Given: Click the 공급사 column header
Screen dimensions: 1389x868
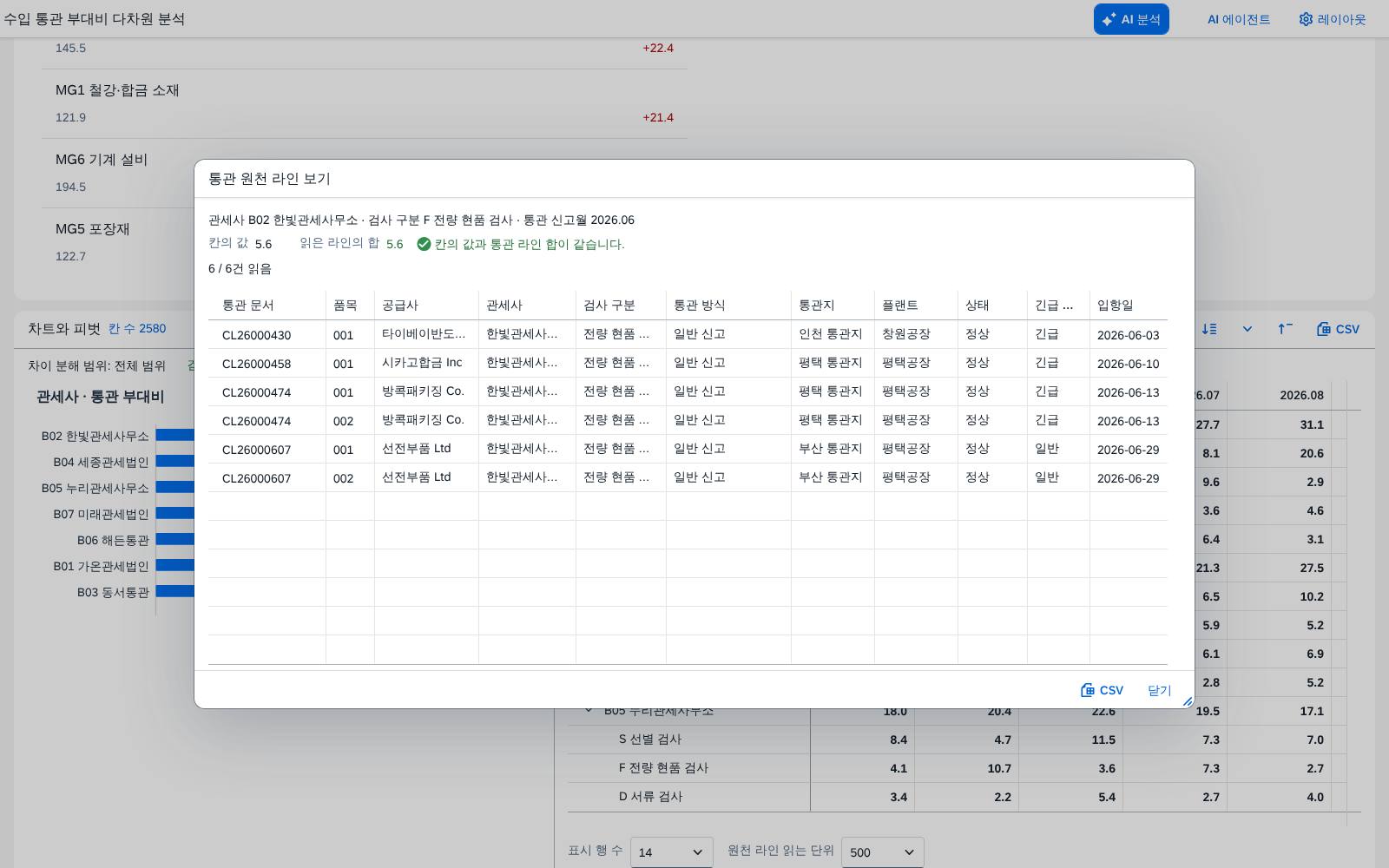Looking at the screenshot, I should [x=426, y=306].
